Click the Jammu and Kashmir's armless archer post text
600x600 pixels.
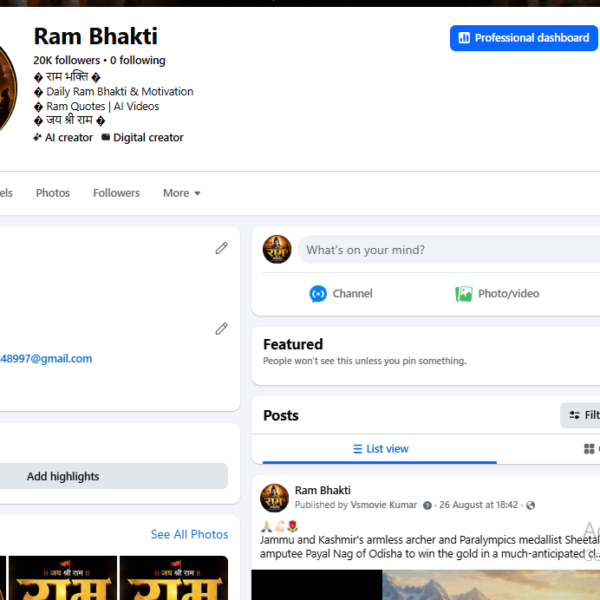click(430, 547)
